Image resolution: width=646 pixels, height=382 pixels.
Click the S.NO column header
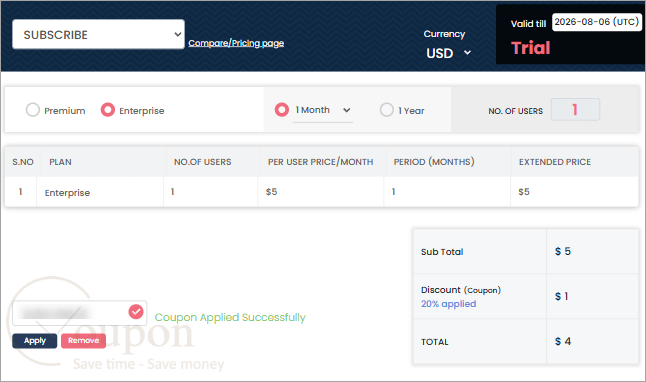tap(23, 162)
